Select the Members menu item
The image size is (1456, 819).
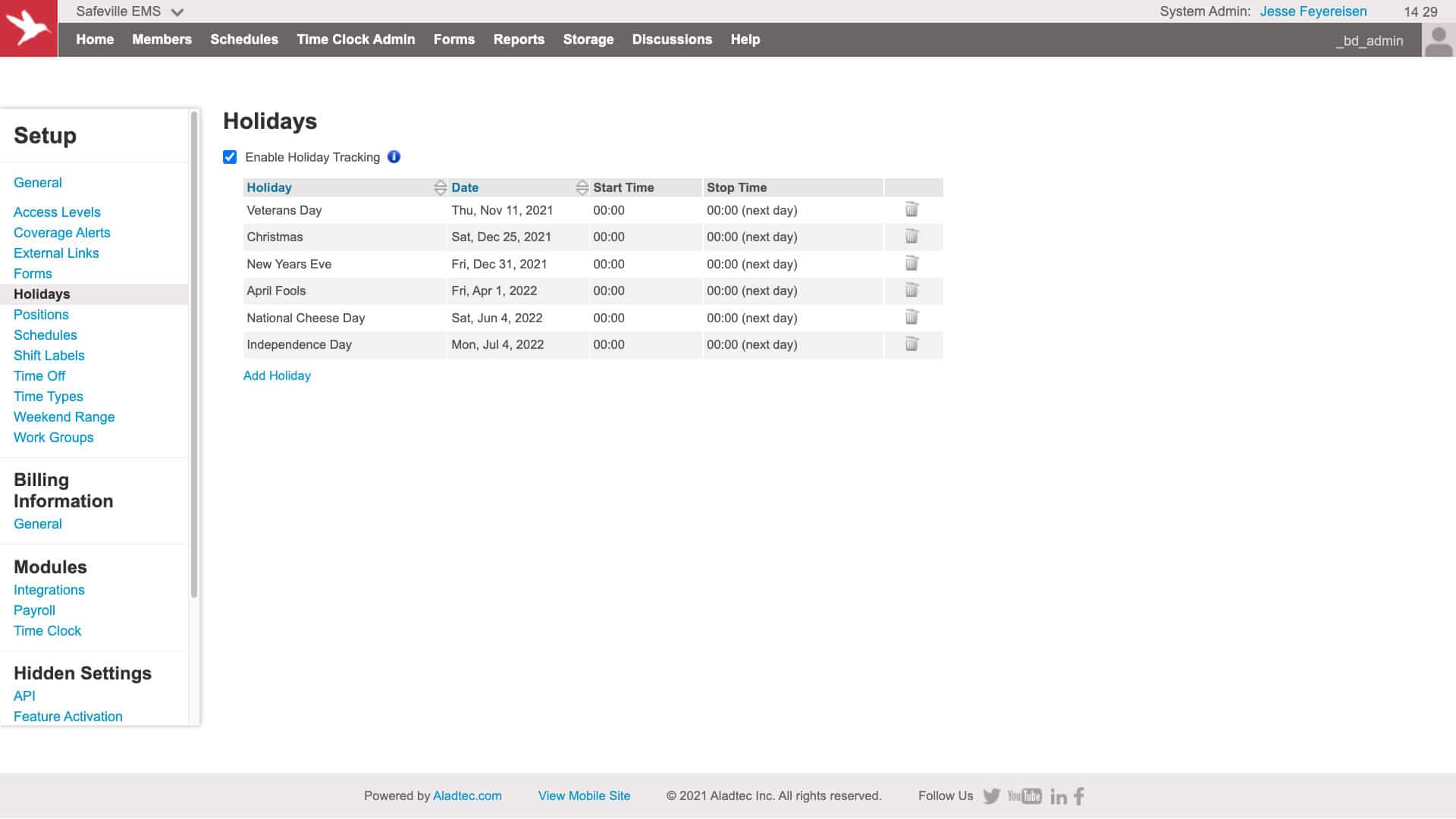[162, 39]
